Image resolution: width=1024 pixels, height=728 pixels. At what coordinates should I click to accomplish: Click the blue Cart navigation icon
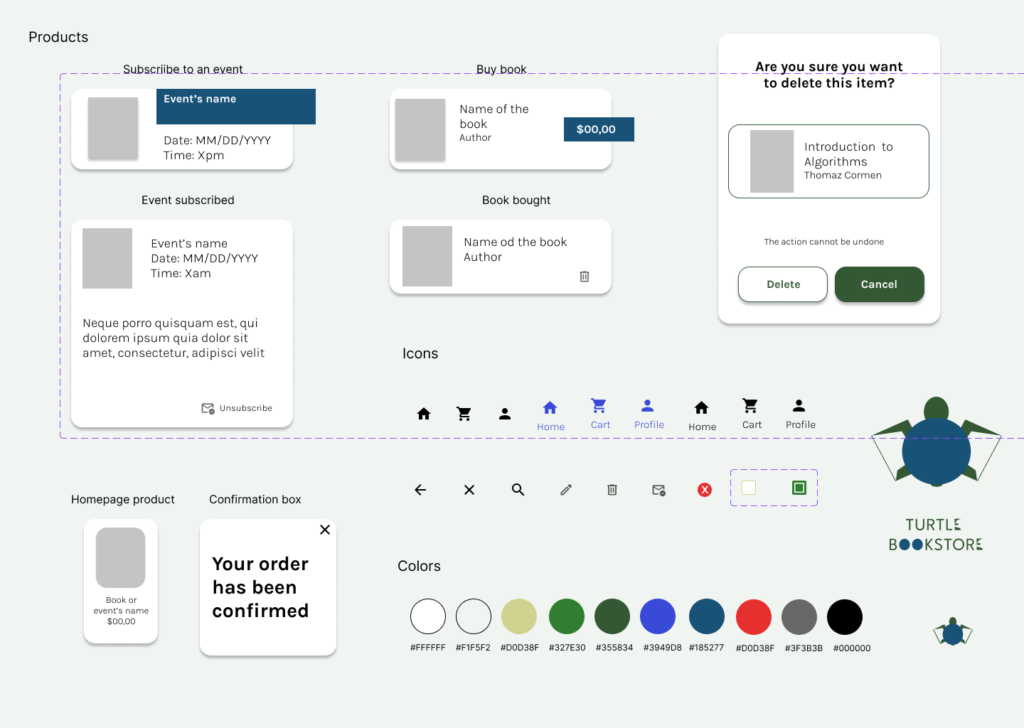(x=599, y=406)
